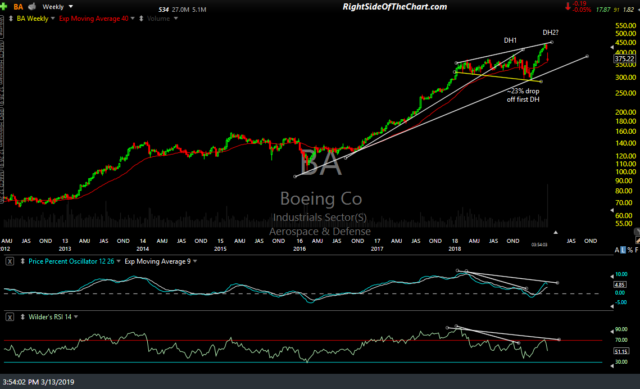Click the PPO value label 4.85
This screenshot has height=389, width=640.
point(620,285)
